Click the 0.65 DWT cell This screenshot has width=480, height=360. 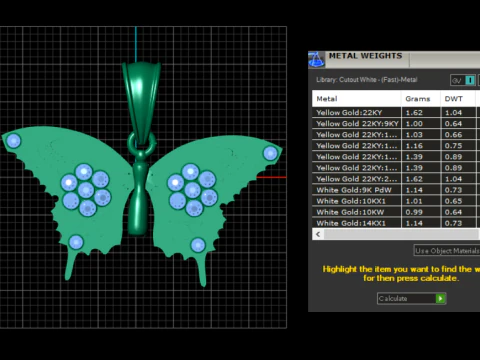pos(459,201)
